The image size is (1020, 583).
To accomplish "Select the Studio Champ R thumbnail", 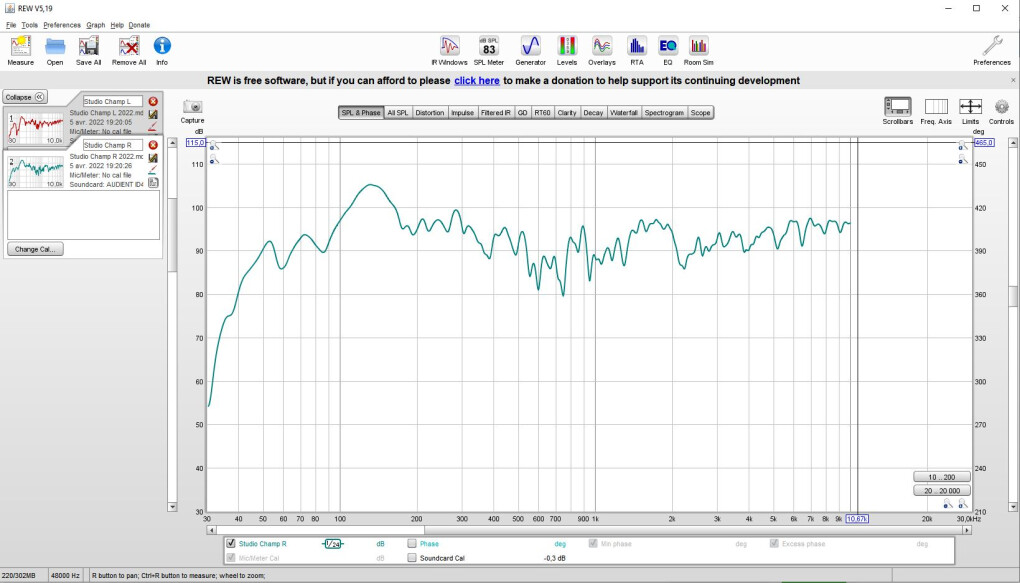I will [36, 172].
